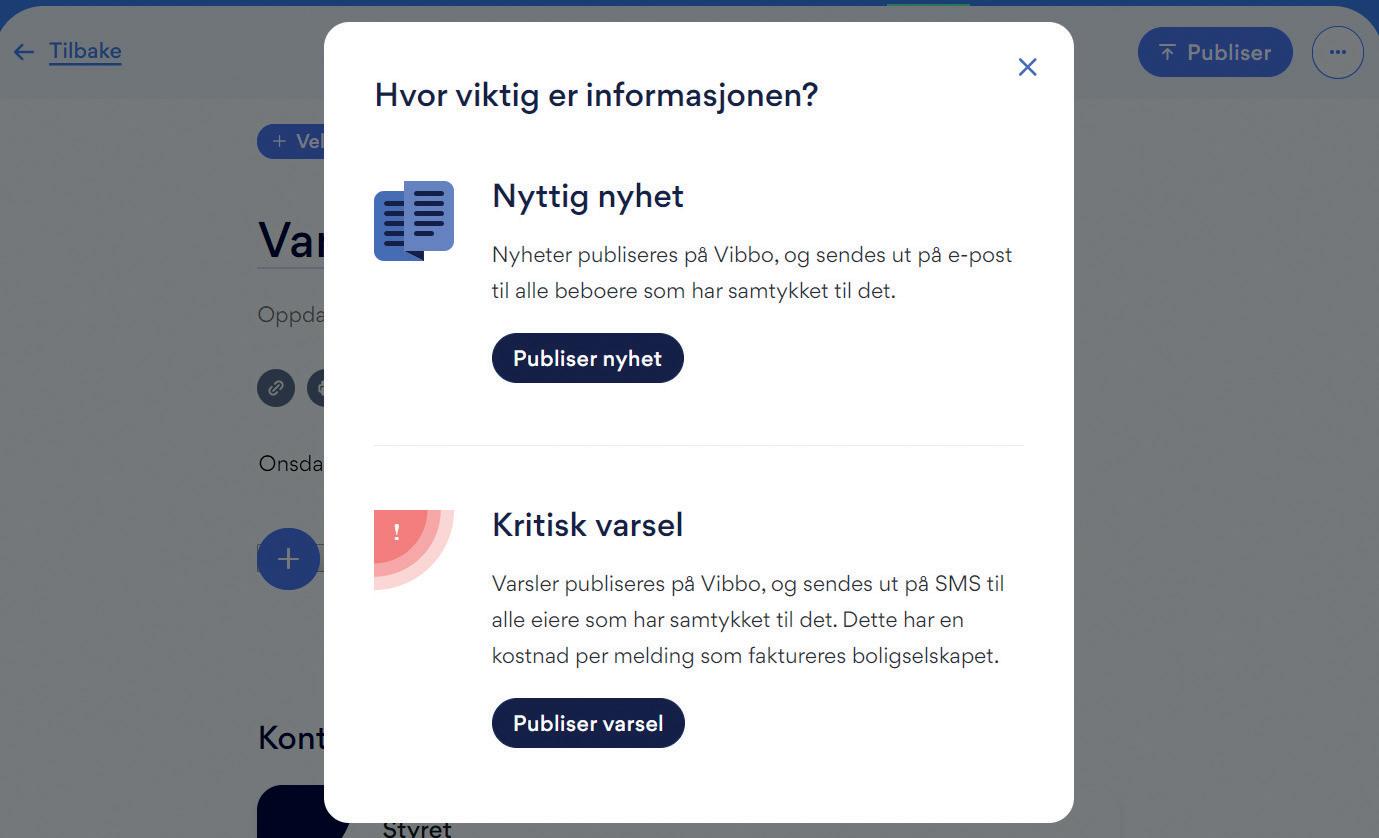Click the upload arrow icon in Publiser
The height and width of the screenshot is (838, 1379).
1167,52
